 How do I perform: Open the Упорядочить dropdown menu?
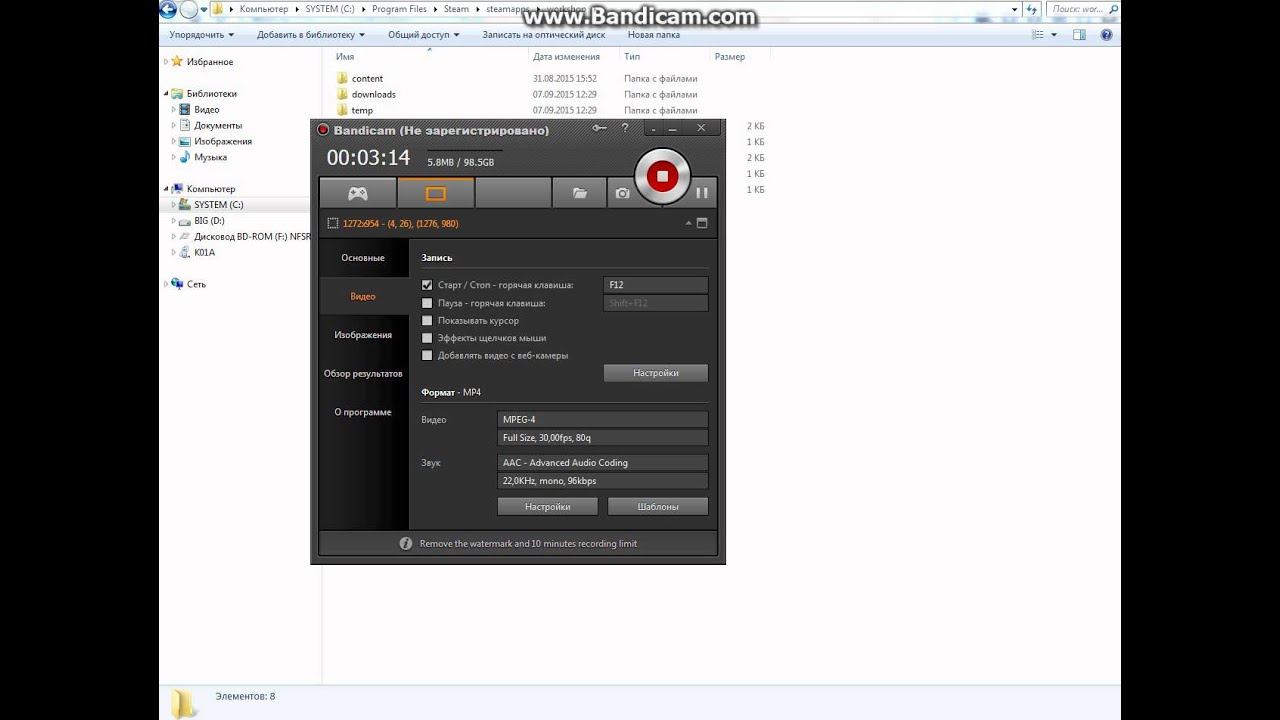click(201, 34)
